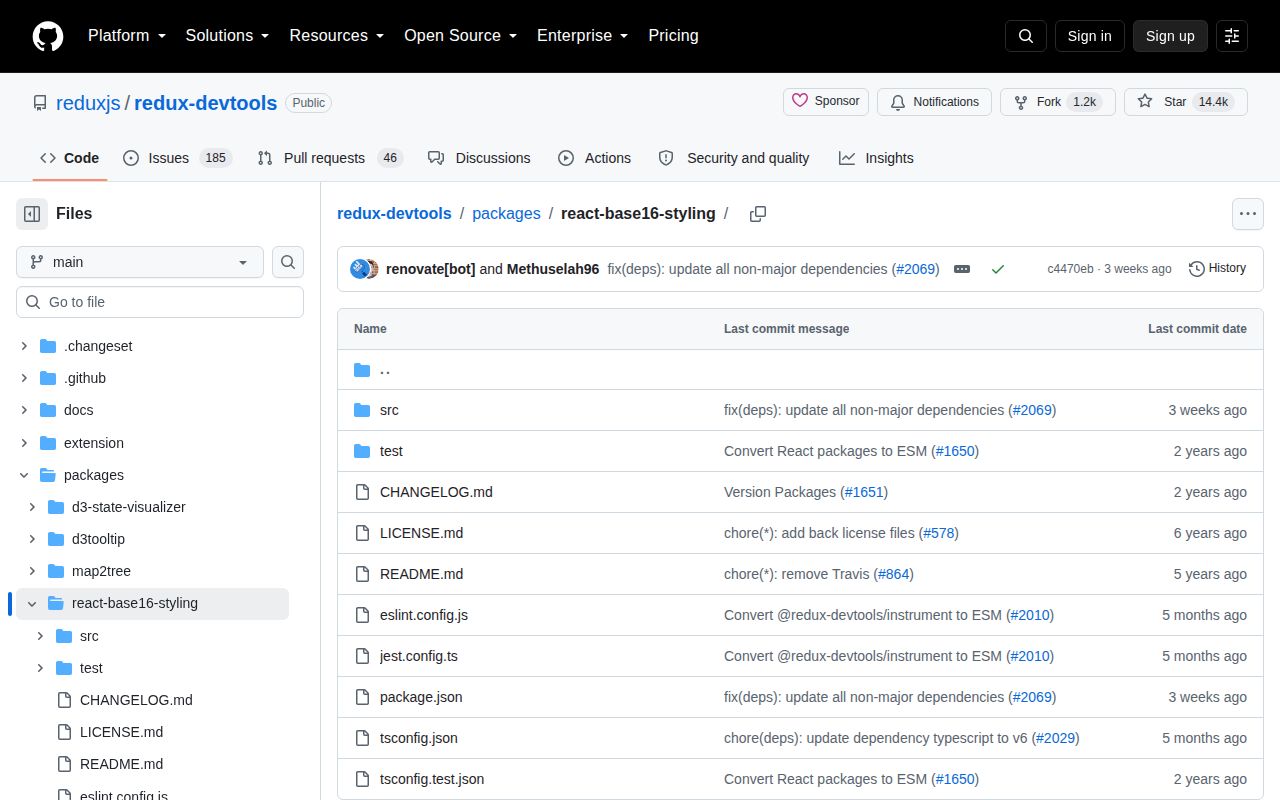Image resolution: width=1280 pixels, height=800 pixels.
Task: Switch to the Issues tab
Action: (177, 158)
